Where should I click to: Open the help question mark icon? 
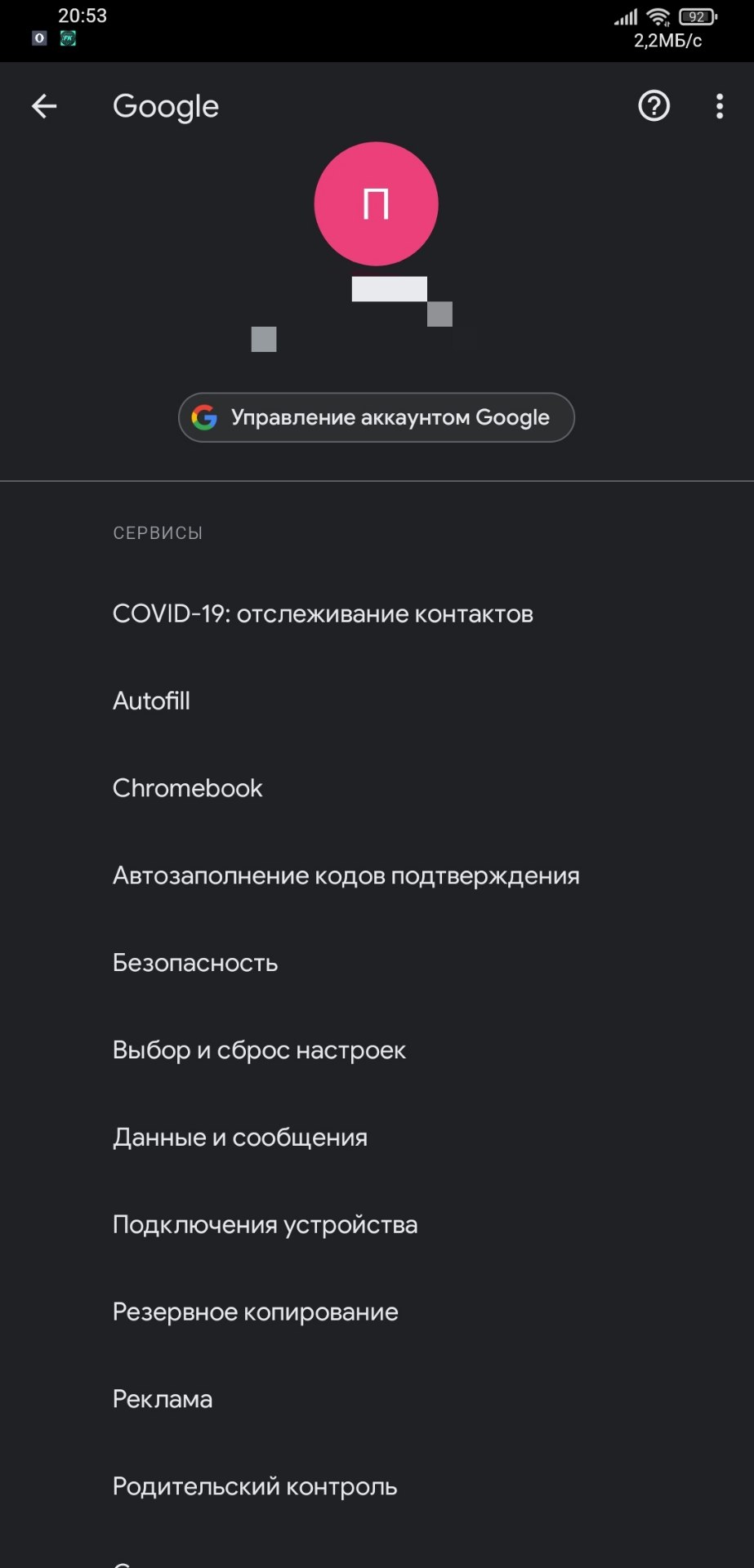pyautogui.click(x=654, y=106)
